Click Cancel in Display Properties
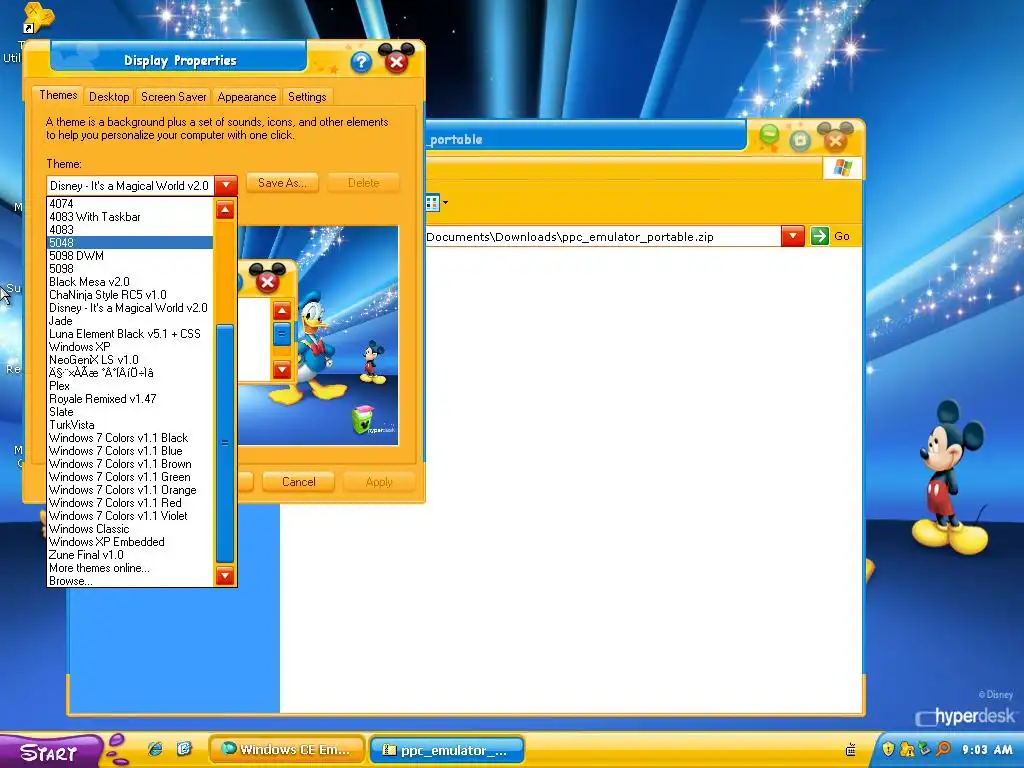Screen dimensions: 1024x768 tap(298, 482)
